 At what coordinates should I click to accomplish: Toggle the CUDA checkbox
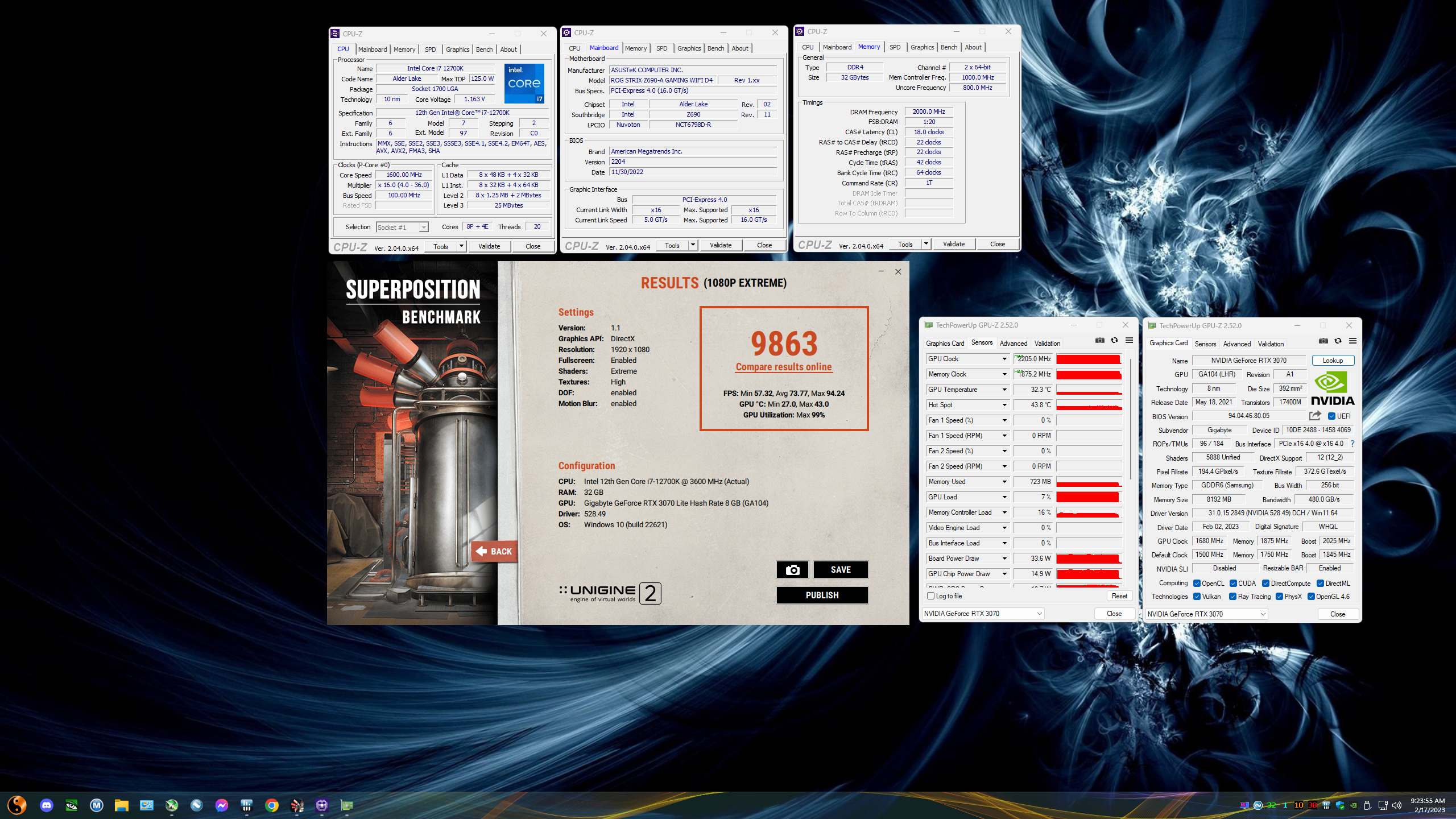pyautogui.click(x=1233, y=584)
